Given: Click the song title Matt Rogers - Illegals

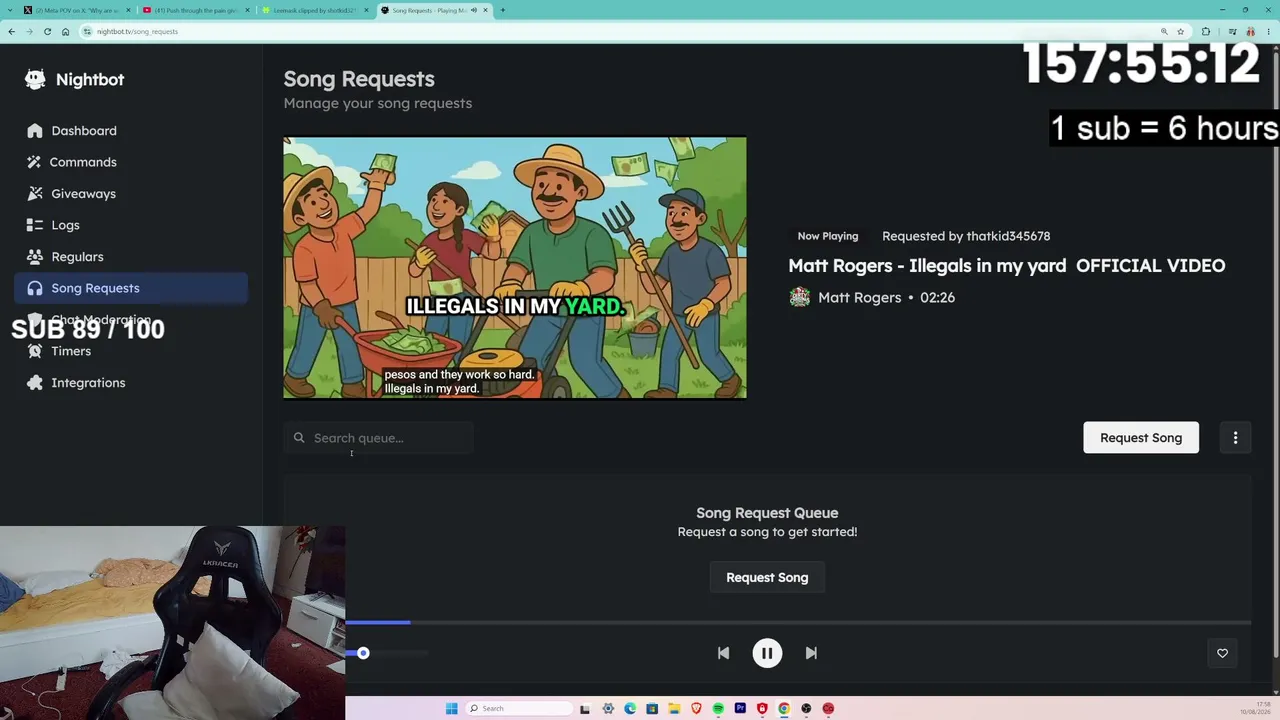Looking at the screenshot, I should 1006,265.
